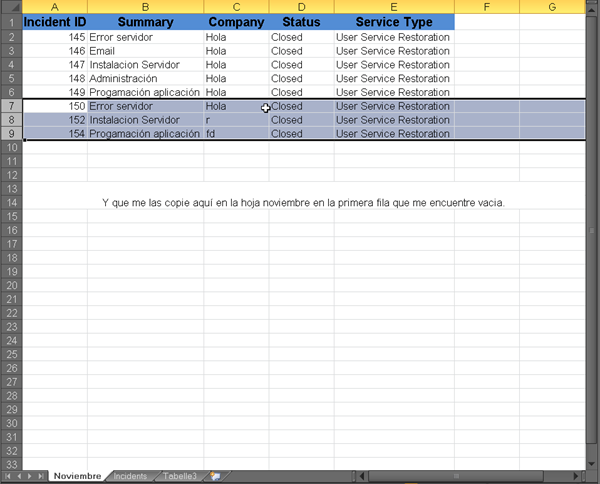Click the Email summary cell
The height and width of the screenshot is (484, 600).
(x=145, y=51)
